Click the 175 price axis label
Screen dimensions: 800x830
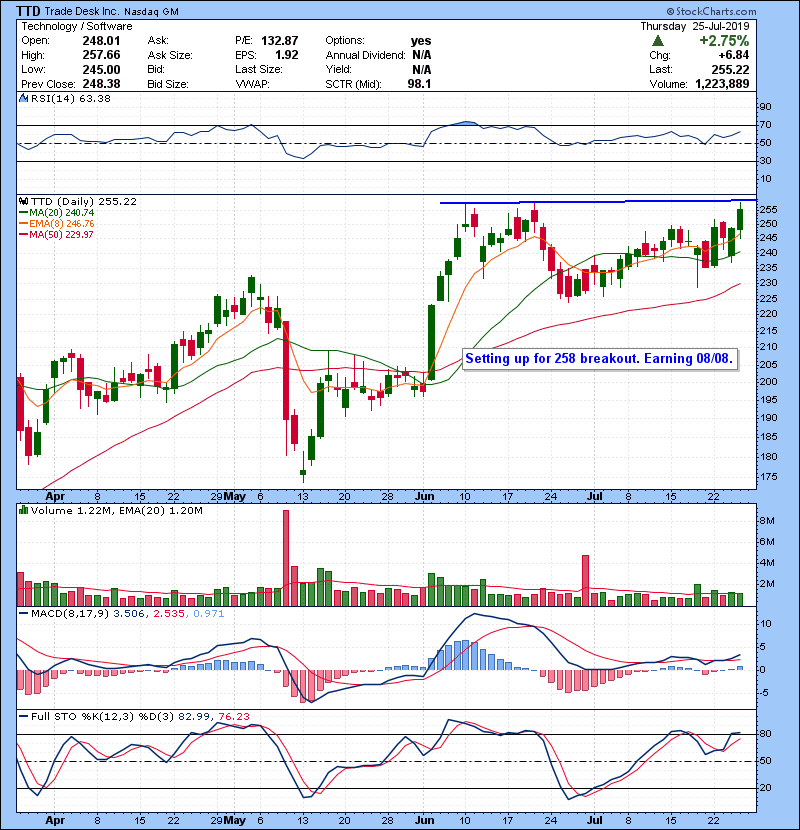(768, 476)
